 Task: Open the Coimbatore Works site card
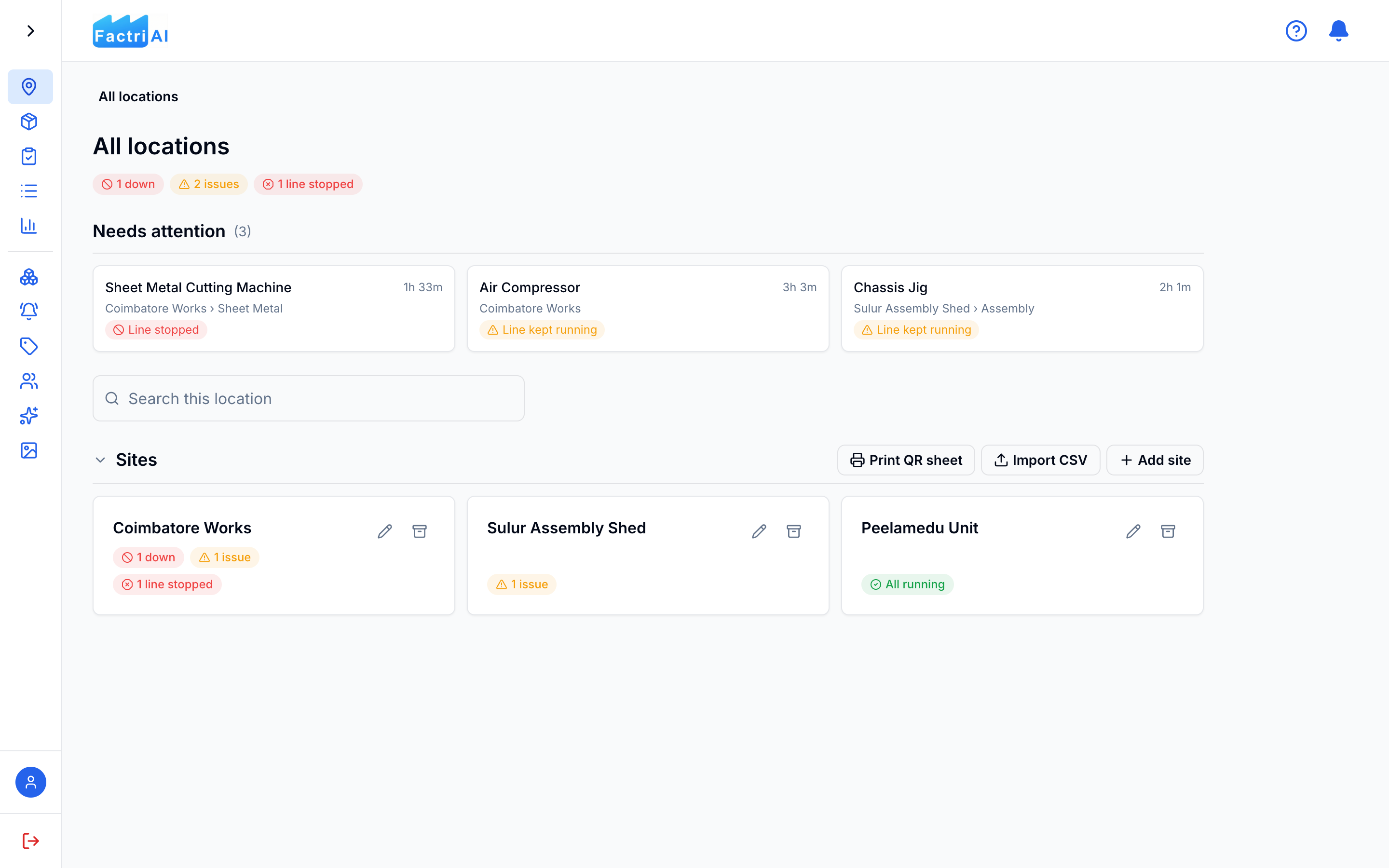274,556
